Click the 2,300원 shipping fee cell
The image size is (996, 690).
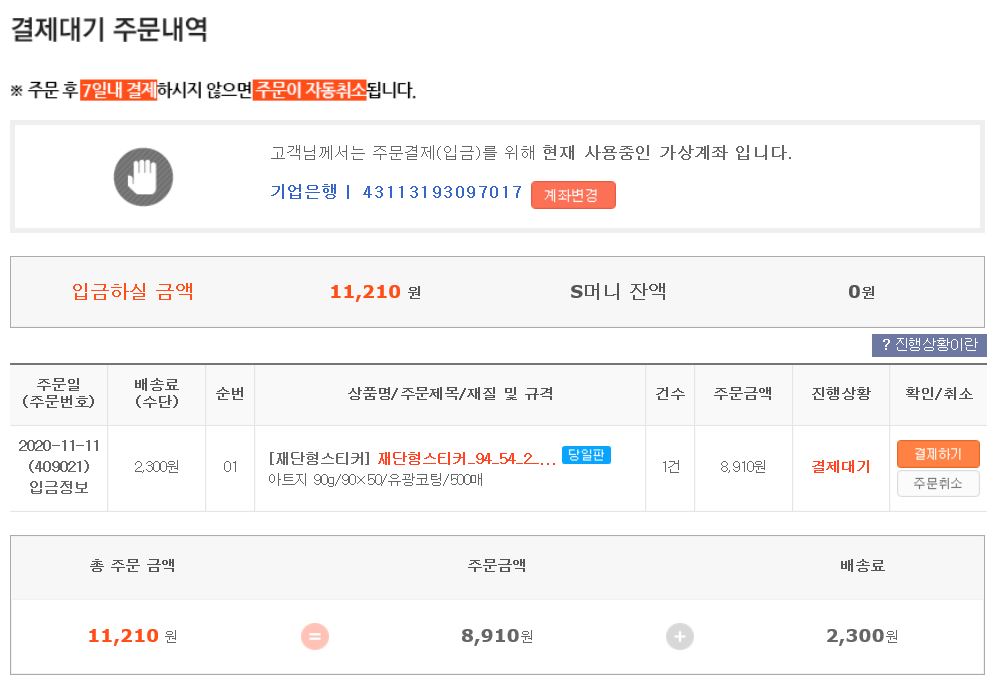pyautogui.click(x=156, y=467)
